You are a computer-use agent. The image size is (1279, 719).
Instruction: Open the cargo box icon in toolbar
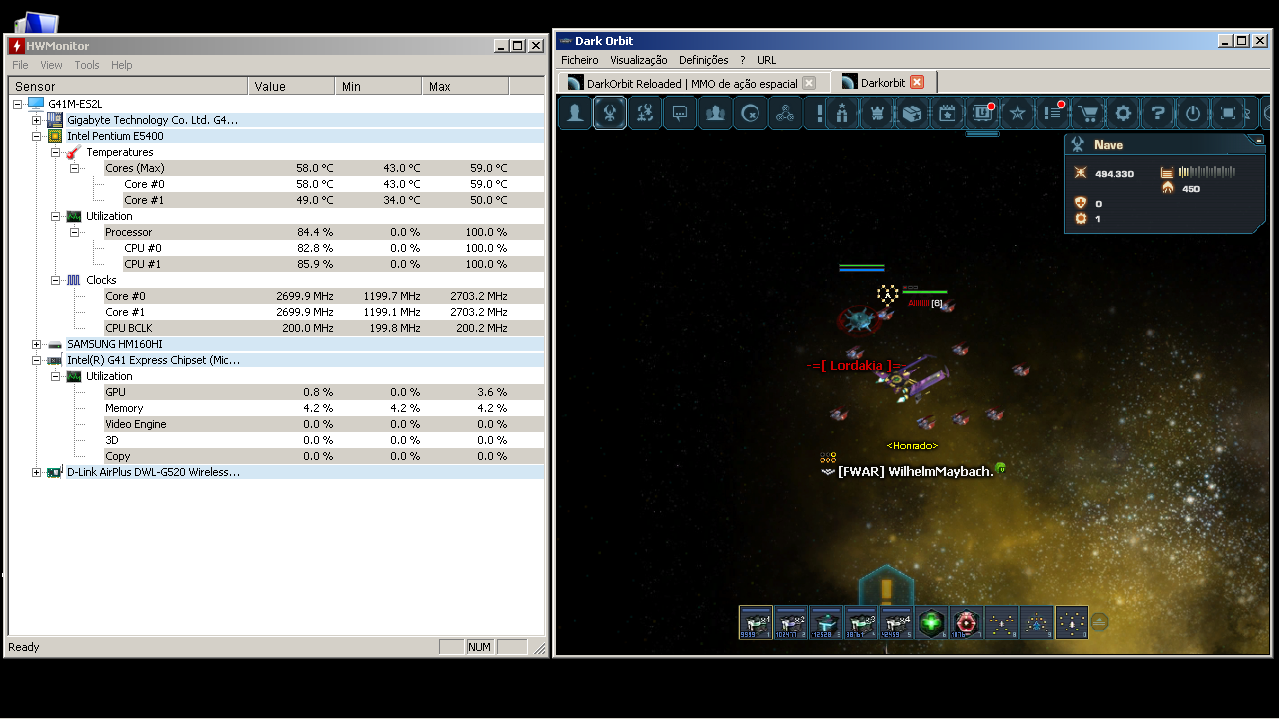(x=912, y=113)
